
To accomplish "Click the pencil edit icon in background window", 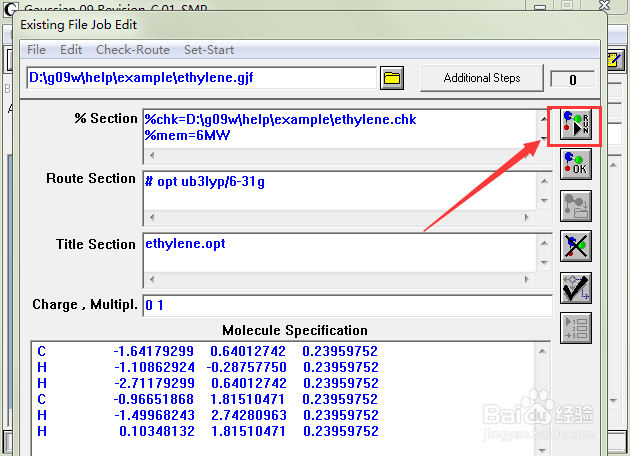I will [x=614, y=61].
